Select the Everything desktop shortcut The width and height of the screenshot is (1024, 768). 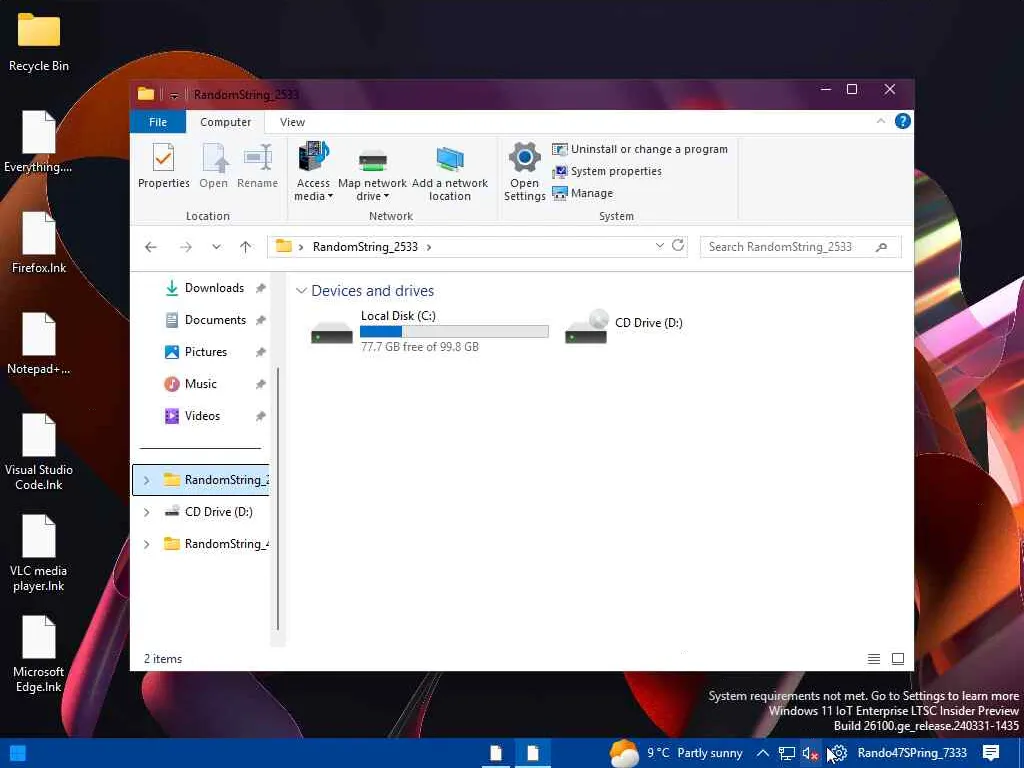[x=39, y=142]
